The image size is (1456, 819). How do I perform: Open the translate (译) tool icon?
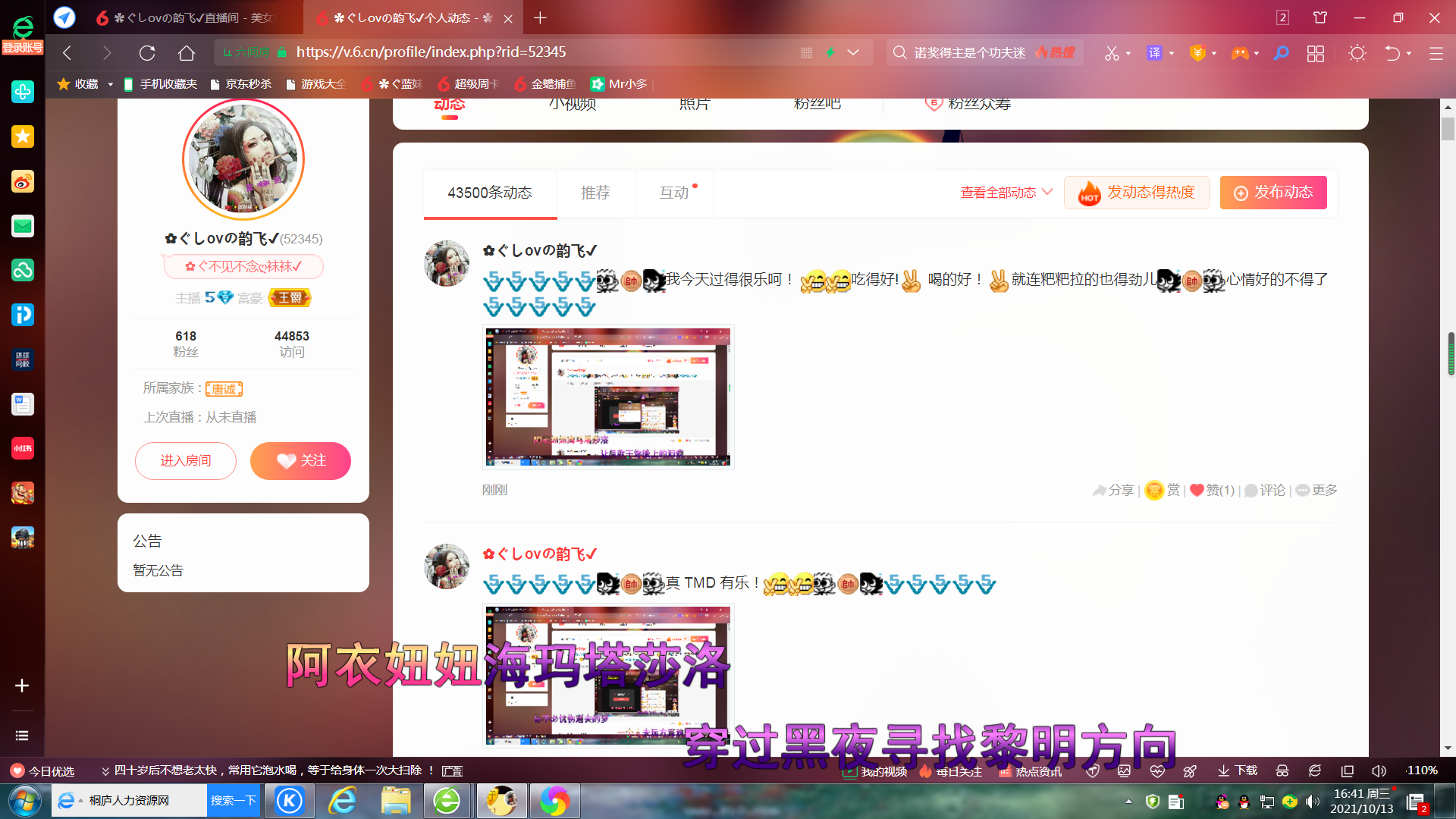coord(1154,53)
